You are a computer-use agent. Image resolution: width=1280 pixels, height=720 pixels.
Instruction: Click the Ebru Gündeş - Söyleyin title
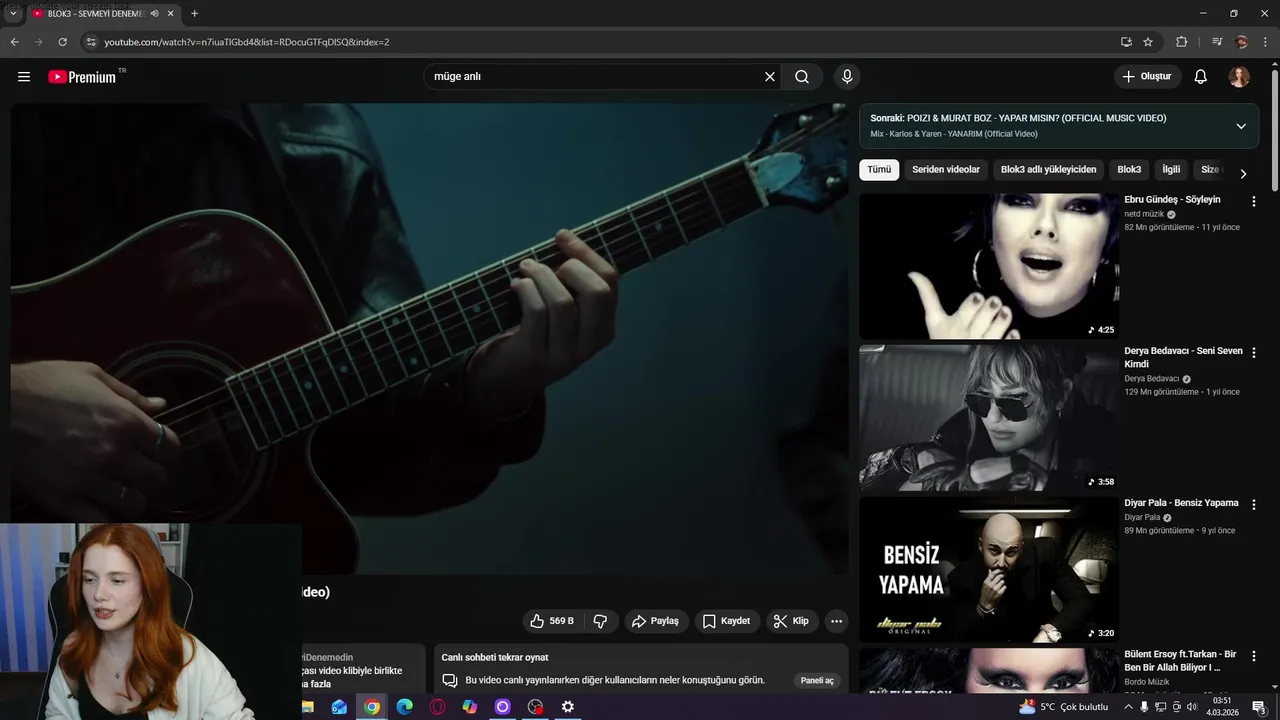[x=1172, y=200]
